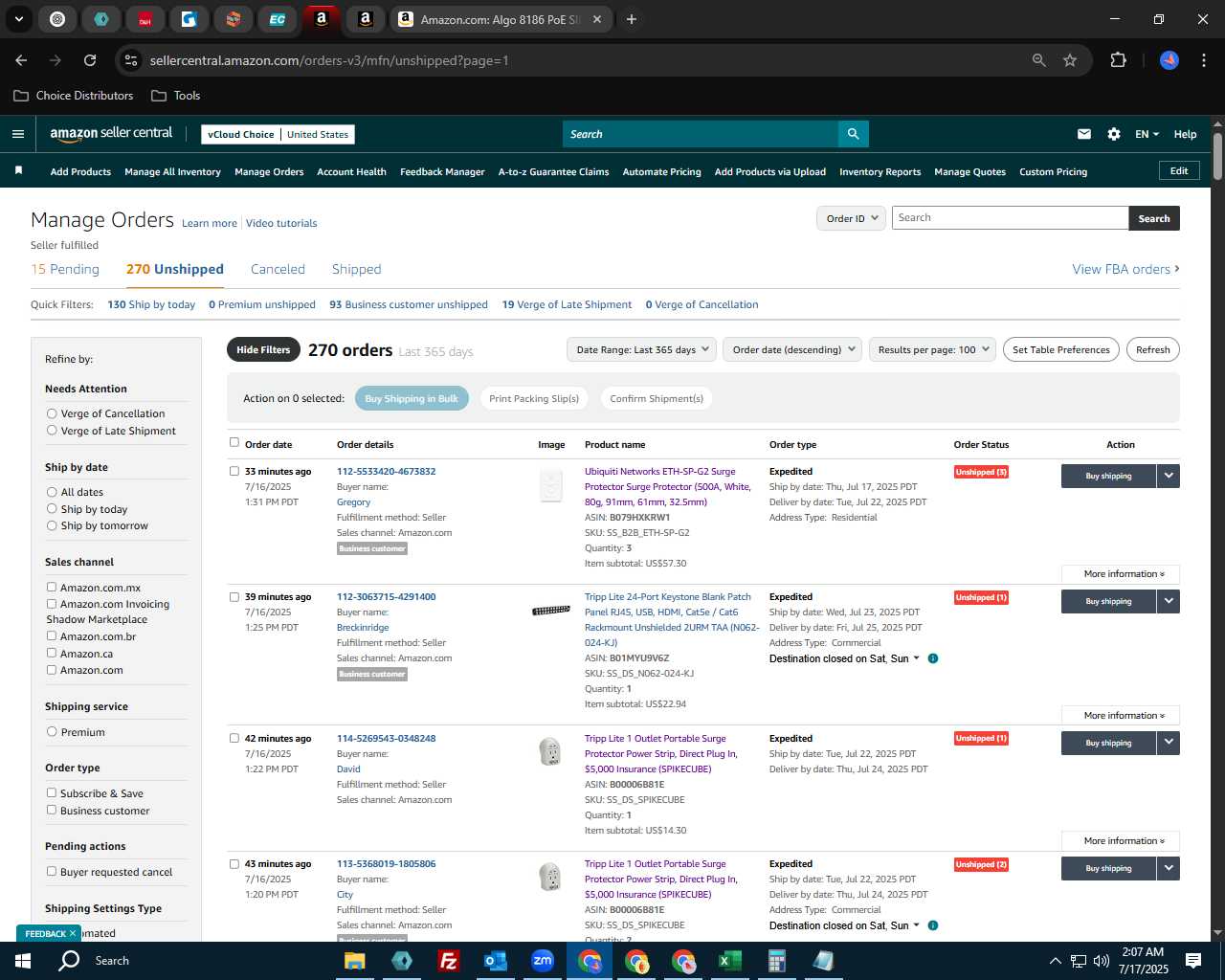Select the Verge of Cancellation radio button

[52, 413]
